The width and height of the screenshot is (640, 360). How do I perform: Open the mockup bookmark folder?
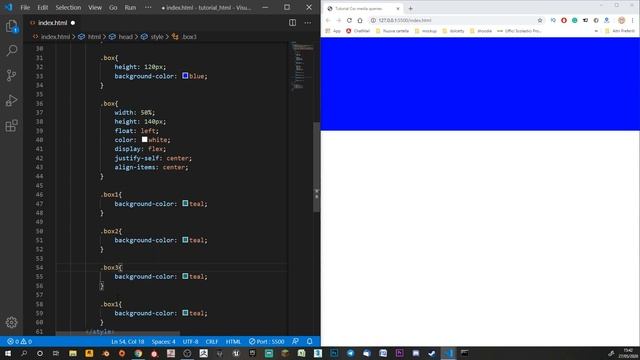click(426, 31)
